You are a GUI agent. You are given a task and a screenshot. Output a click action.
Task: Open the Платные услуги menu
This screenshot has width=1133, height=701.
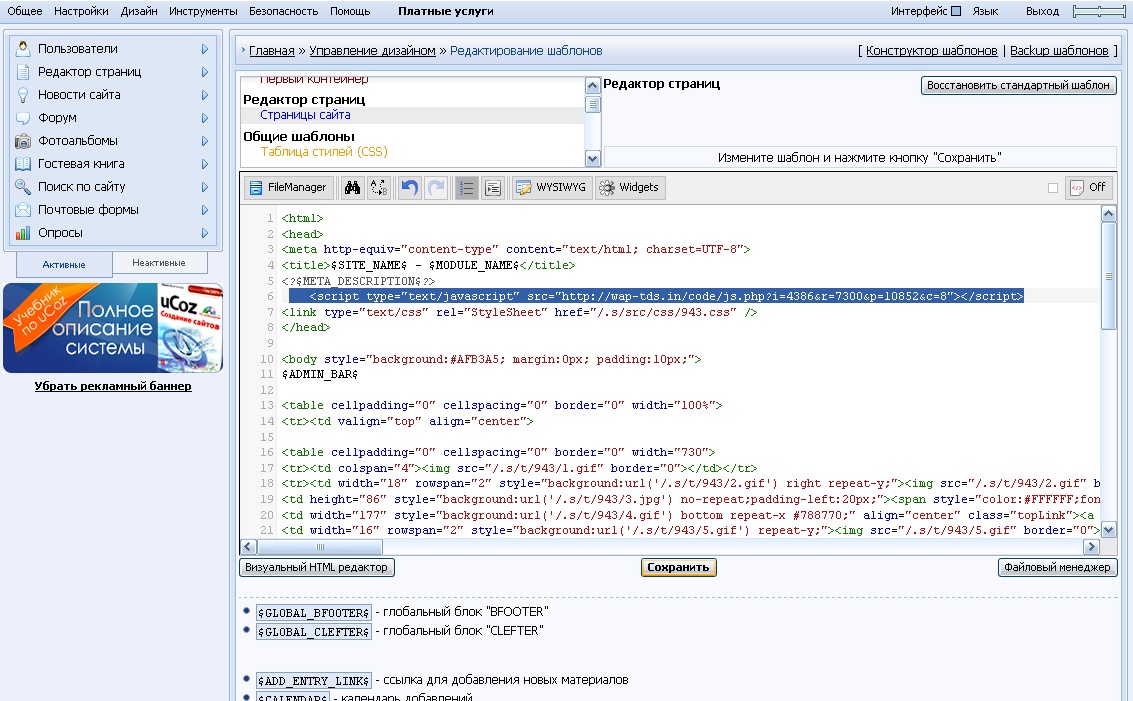[x=446, y=11]
